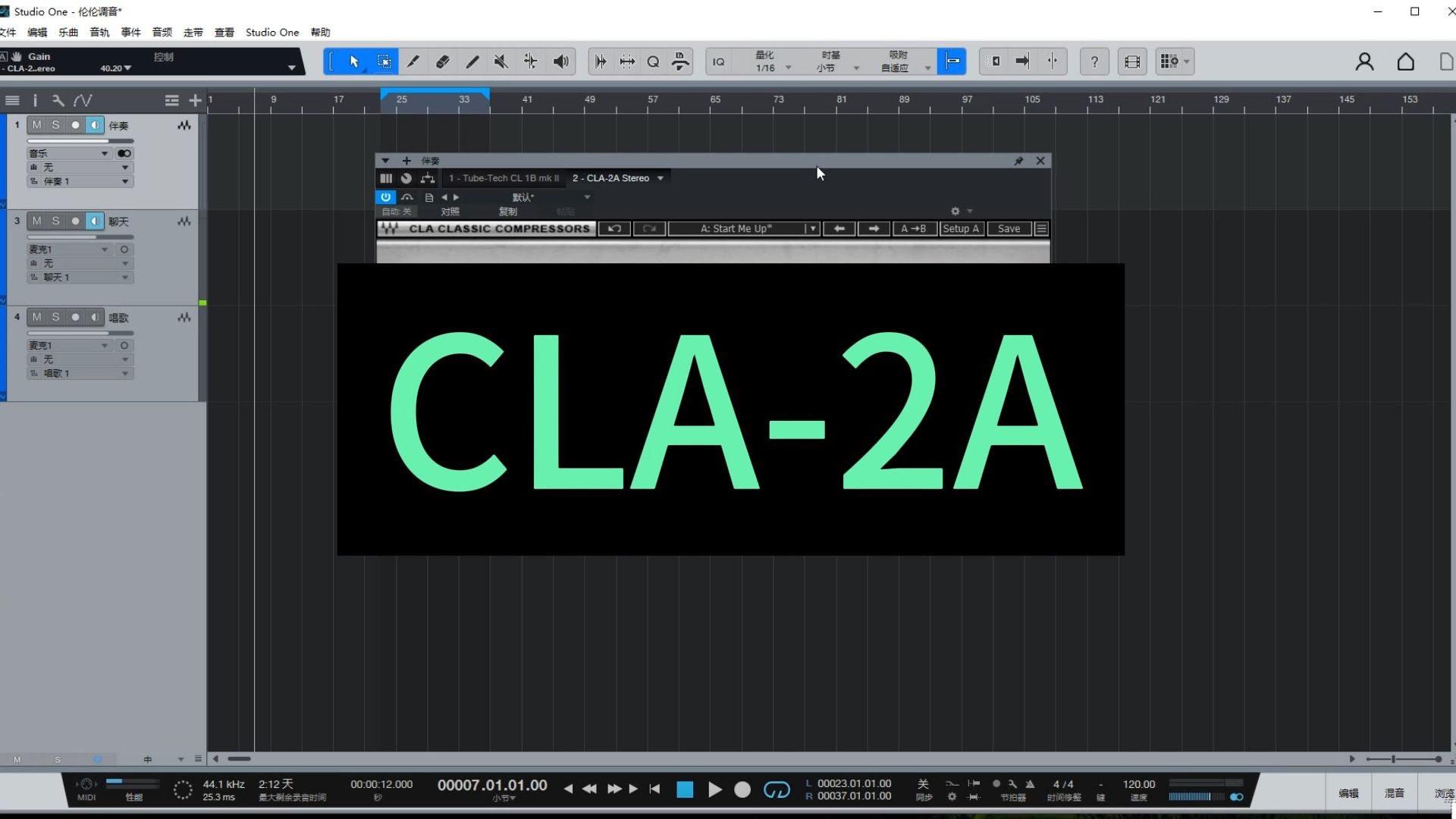Select the Listen tool
The image size is (1456, 819).
coord(561,61)
